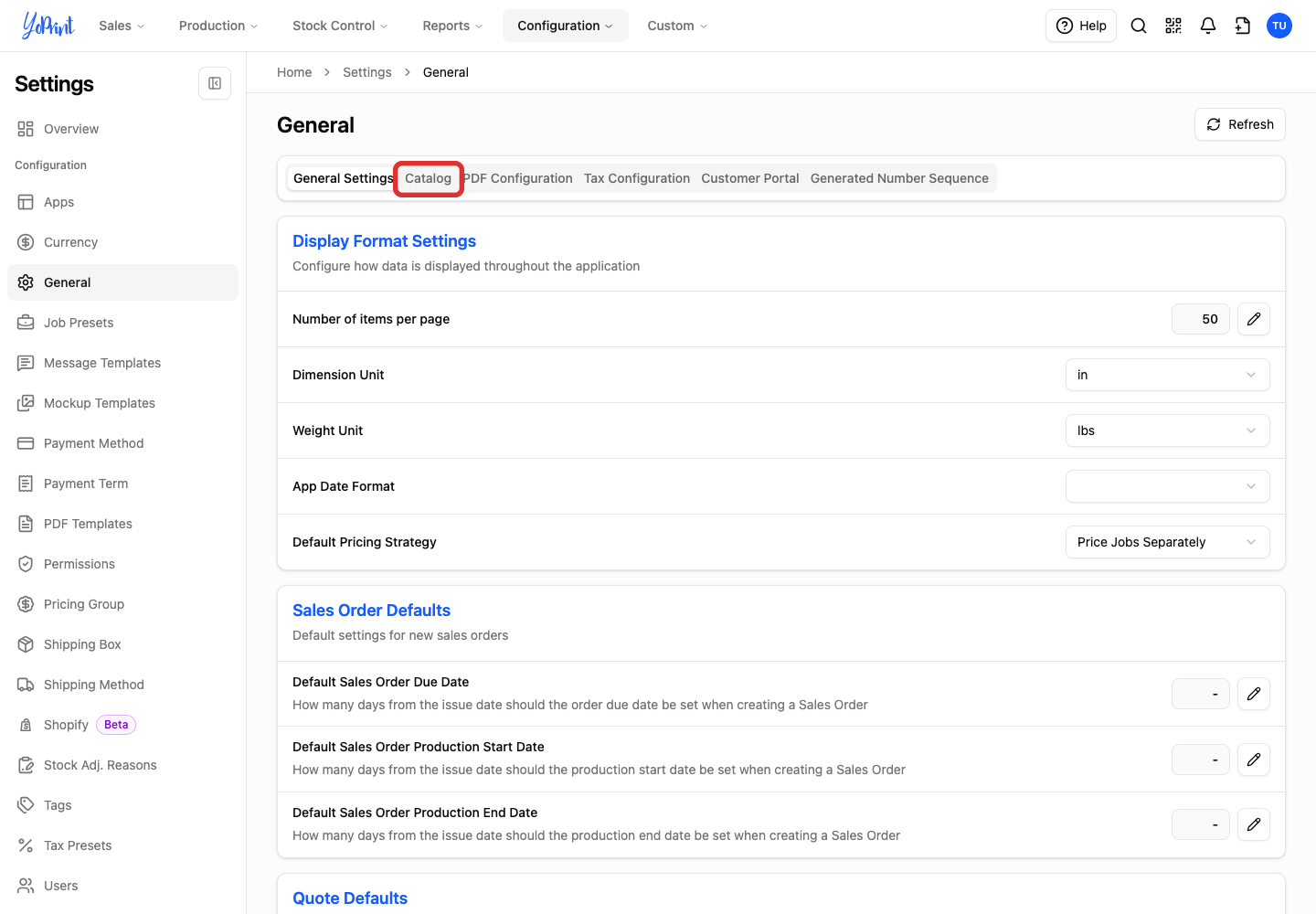Edit Default Sales Order Production Start Date
Screen dimensions: 1316x914
[x=1254, y=760]
